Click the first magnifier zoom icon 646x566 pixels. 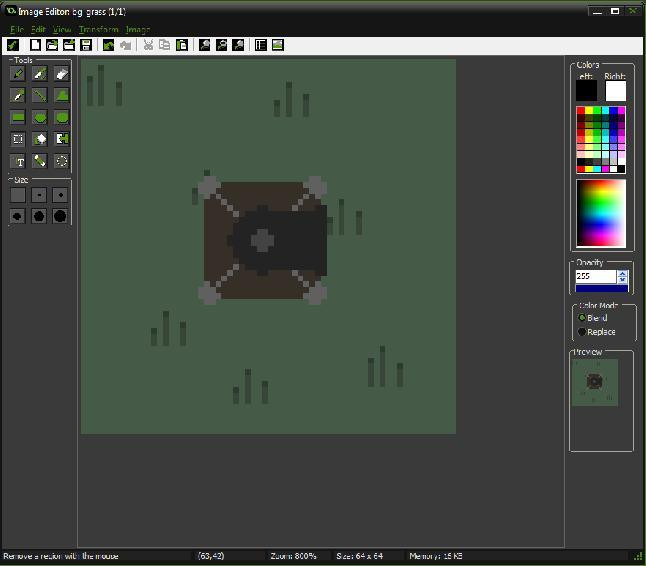click(x=204, y=45)
